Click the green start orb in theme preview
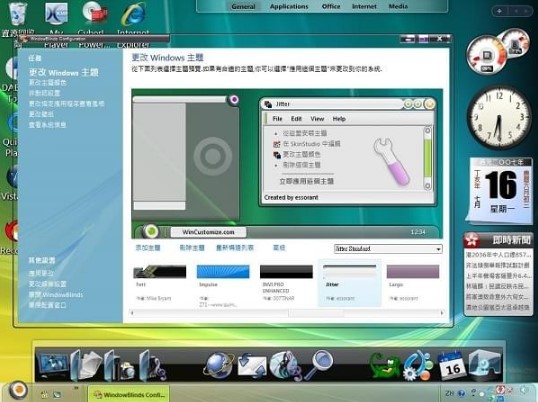 [x=150, y=232]
